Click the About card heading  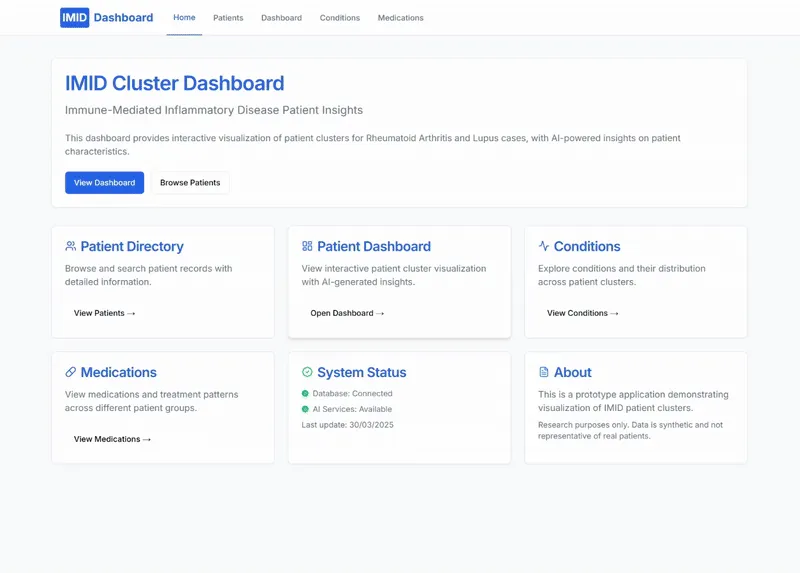[572, 372]
